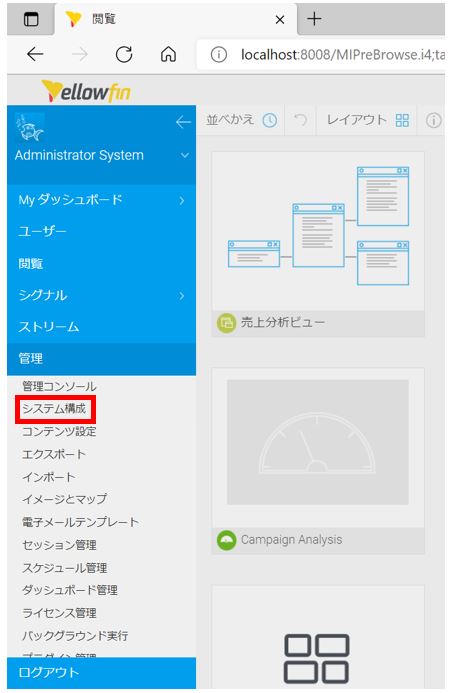Go to browser home page icon
The height and width of the screenshot is (693, 449).
tap(168, 54)
